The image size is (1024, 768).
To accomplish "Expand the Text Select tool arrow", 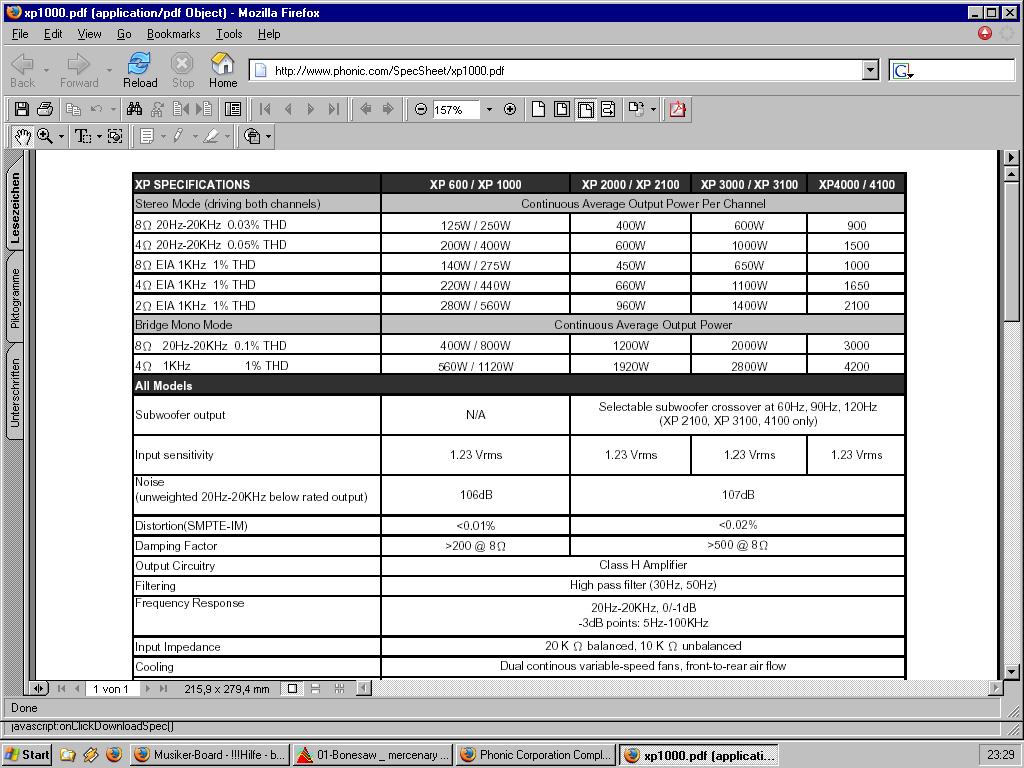I will click(x=99, y=136).
